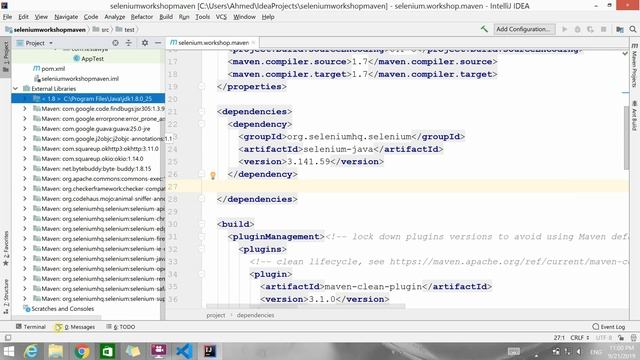This screenshot has height=360, width=640.
Task: Click 27:1 cursor position indicator
Action: (x=559, y=338)
